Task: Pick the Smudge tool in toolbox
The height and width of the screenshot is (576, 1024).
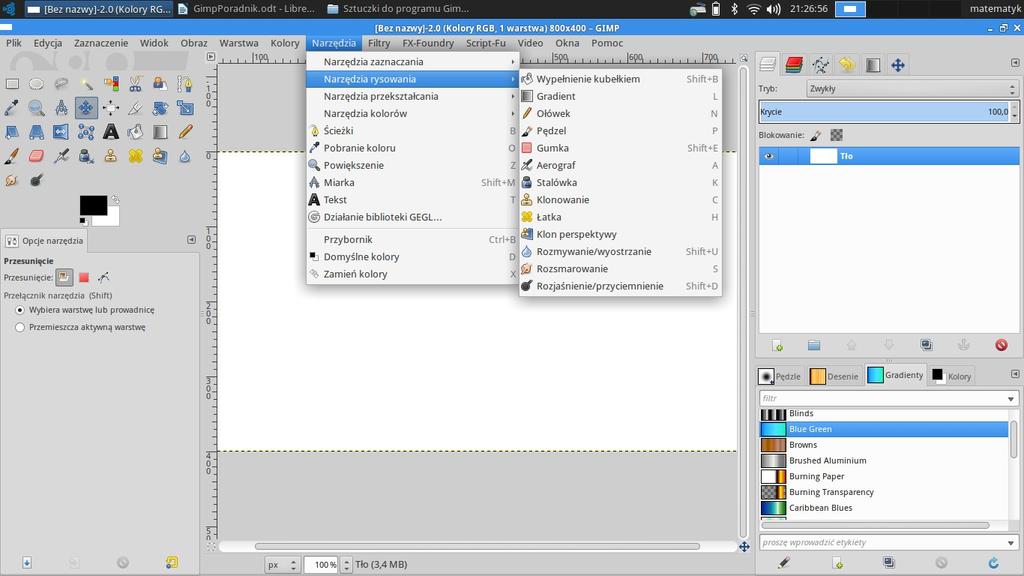Action: click(x=12, y=180)
